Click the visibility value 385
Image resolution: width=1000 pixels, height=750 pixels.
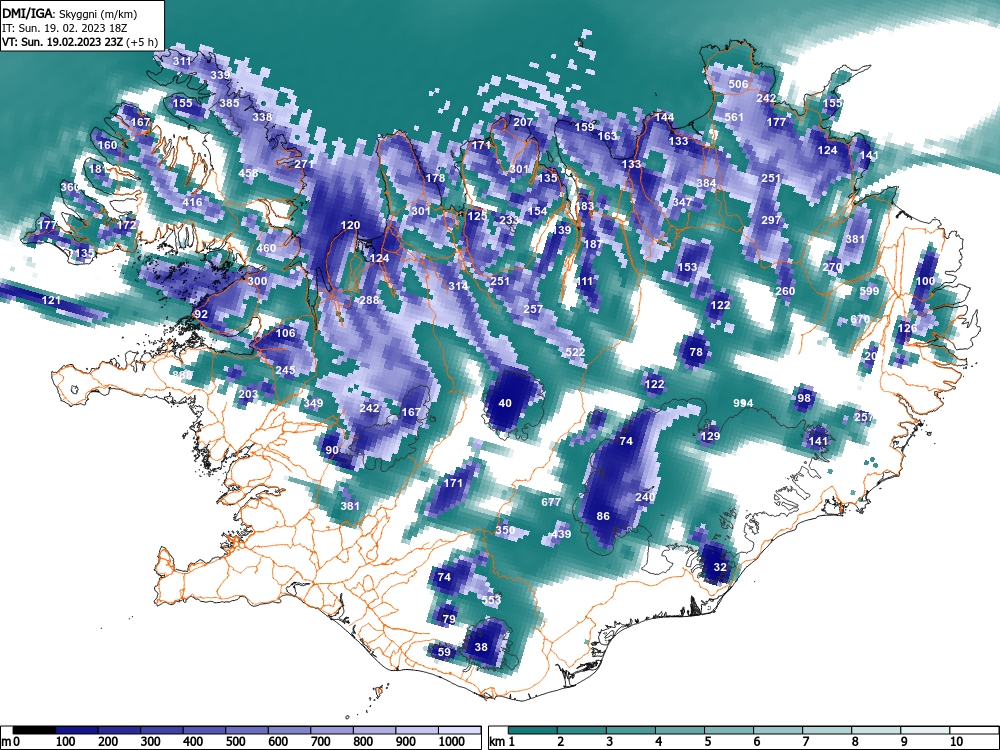coord(230,103)
